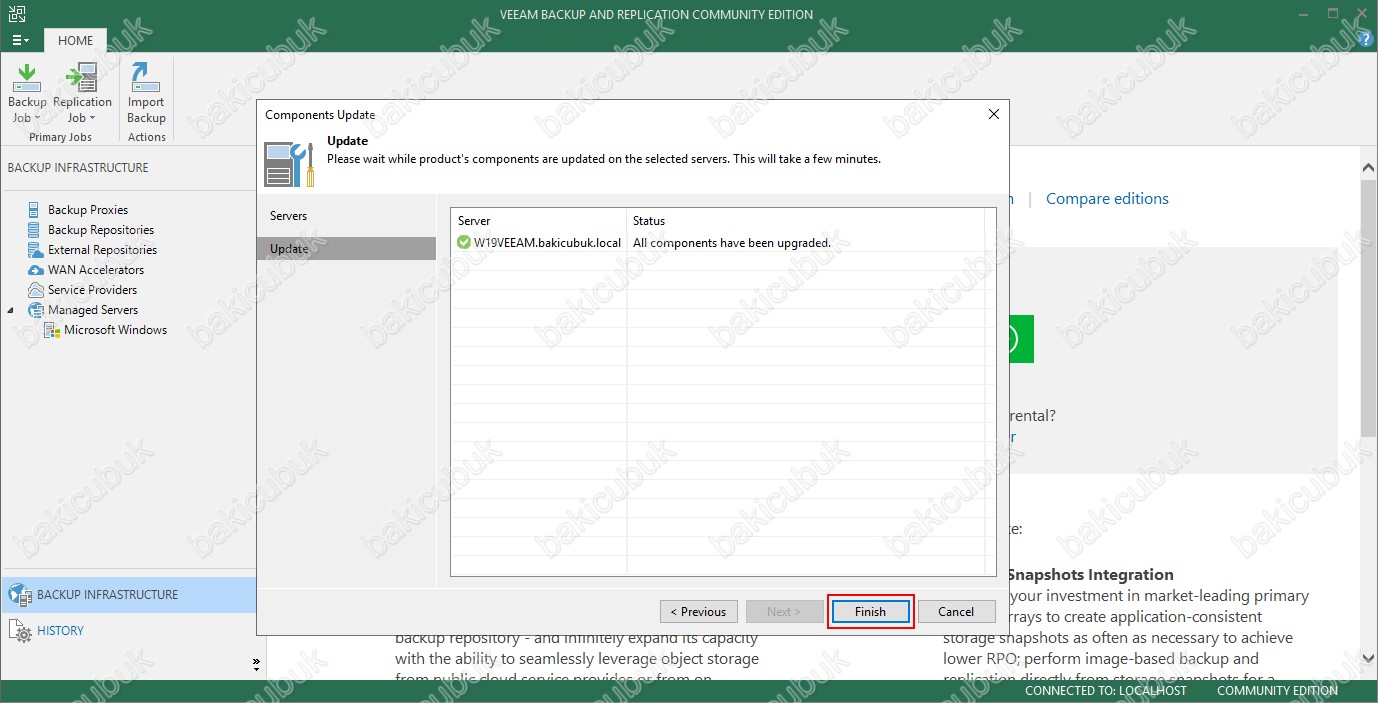This screenshot has width=1378, height=703.
Task: Open the Backup Job ribbon button
Action: tap(27, 93)
